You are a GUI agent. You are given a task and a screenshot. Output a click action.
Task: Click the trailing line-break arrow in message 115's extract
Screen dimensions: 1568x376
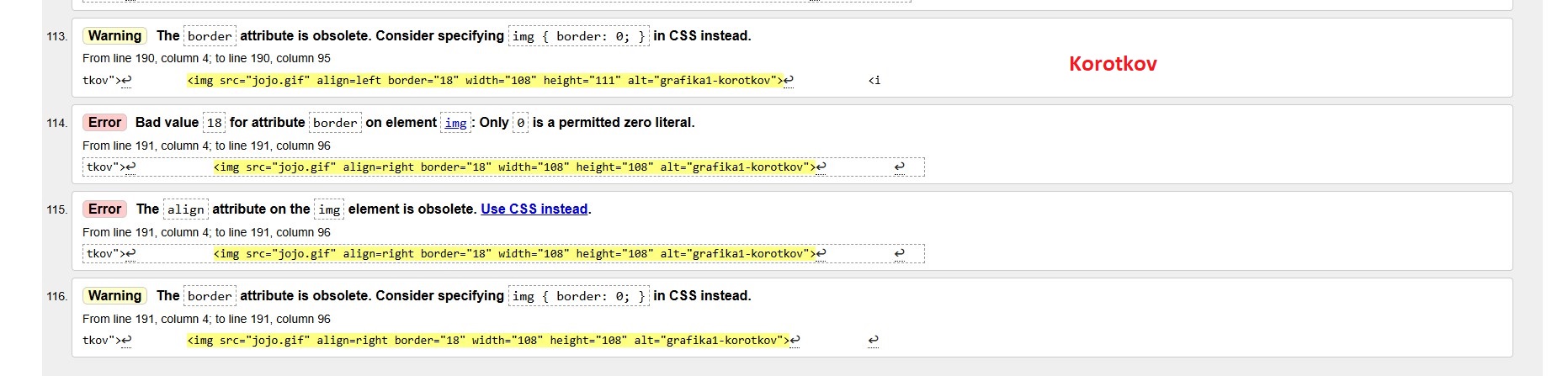click(x=899, y=253)
